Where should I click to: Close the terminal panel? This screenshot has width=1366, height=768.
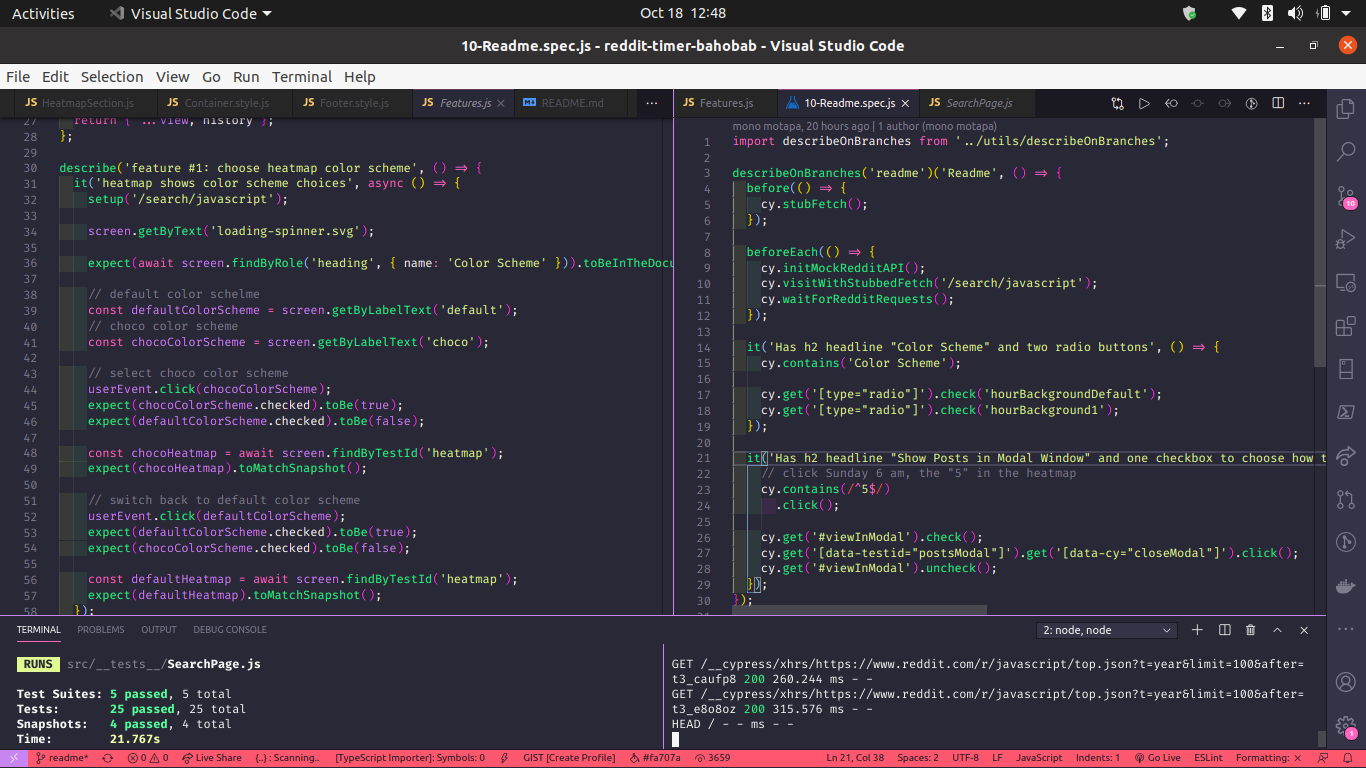point(1304,630)
